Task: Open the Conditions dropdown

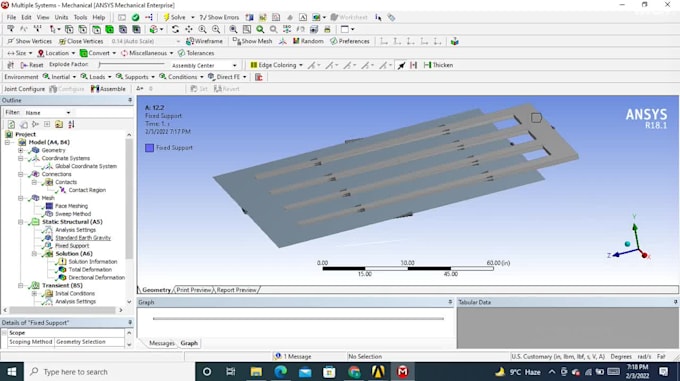Action: [x=181, y=77]
